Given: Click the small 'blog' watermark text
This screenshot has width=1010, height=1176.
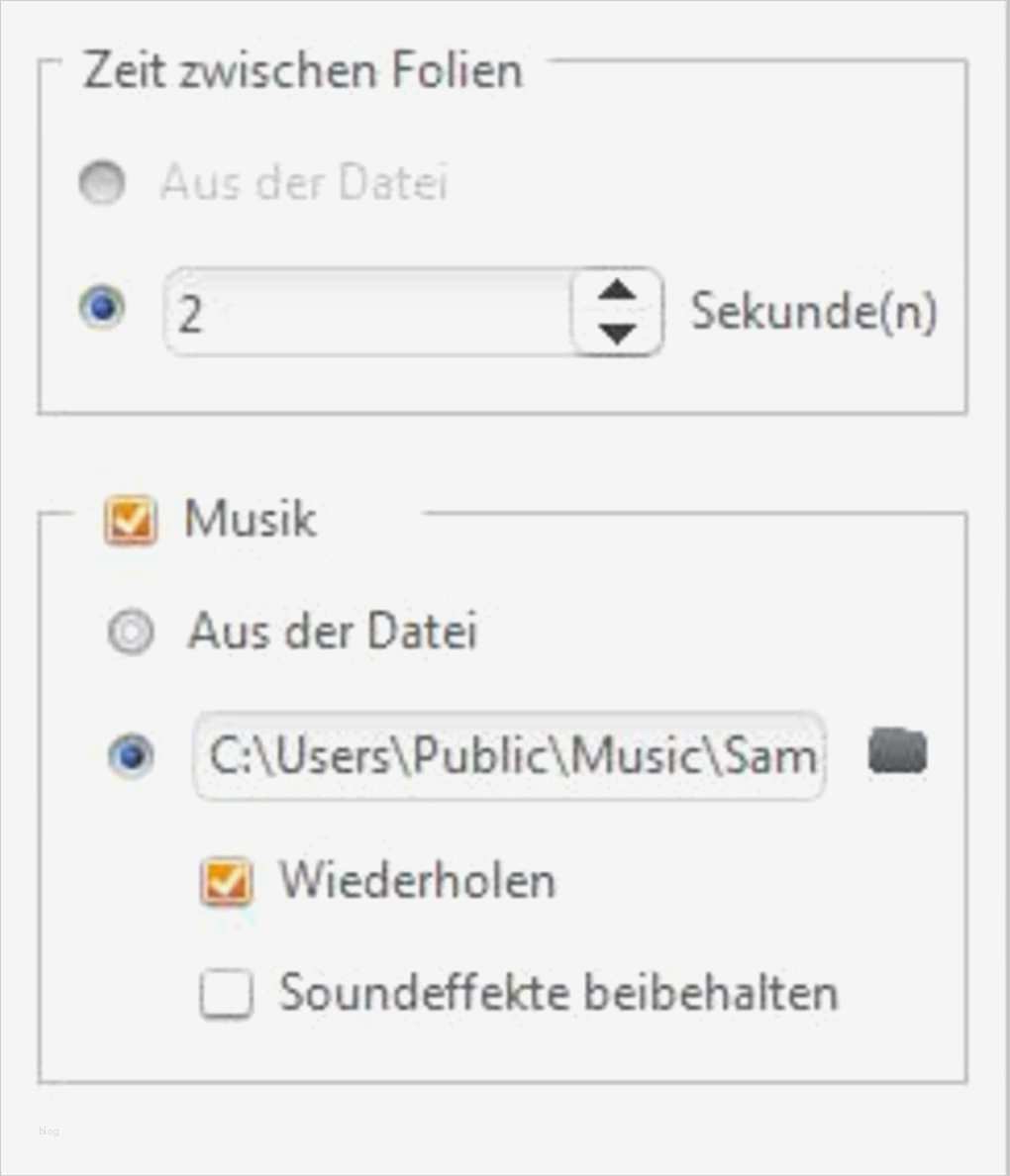Looking at the screenshot, I should coord(50,1130).
